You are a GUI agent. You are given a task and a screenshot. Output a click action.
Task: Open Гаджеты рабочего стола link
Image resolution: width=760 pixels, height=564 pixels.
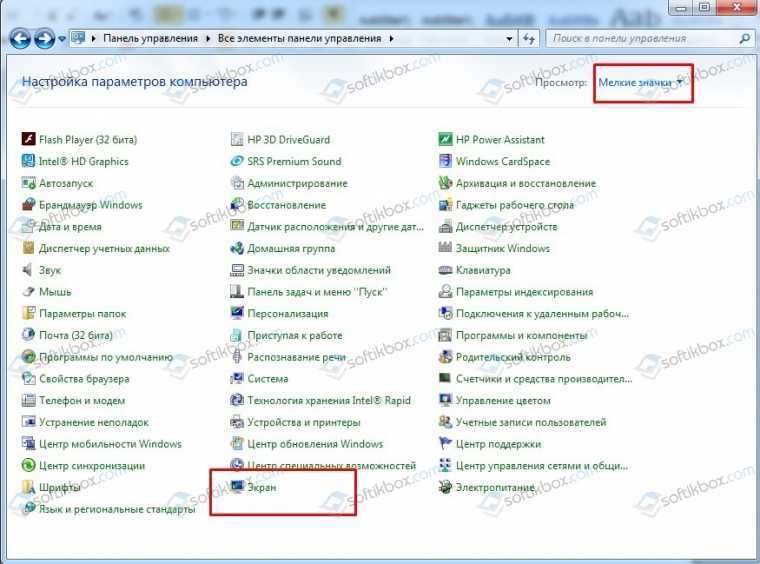pyautogui.click(x=515, y=204)
